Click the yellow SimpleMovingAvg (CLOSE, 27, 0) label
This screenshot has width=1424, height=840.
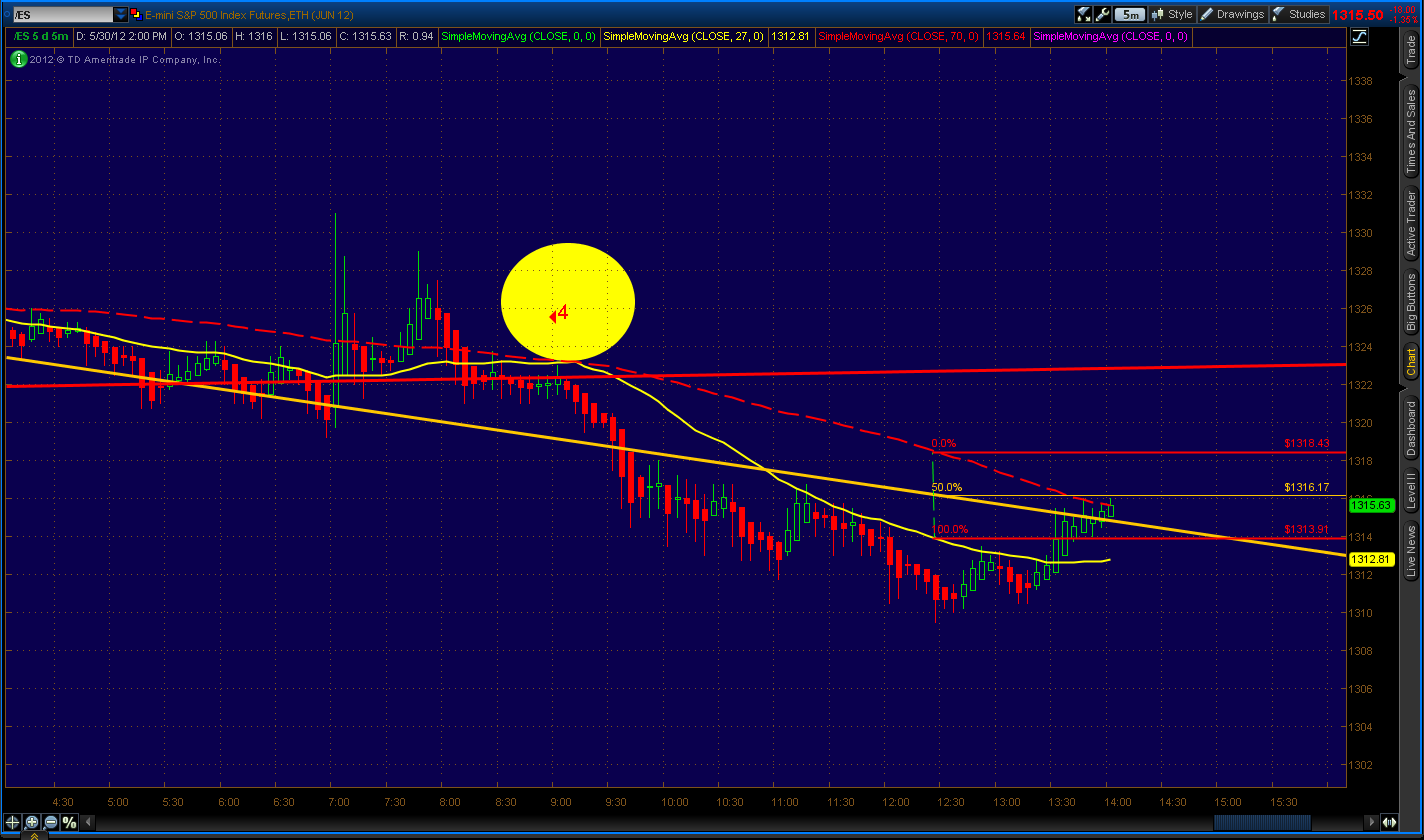pos(685,36)
